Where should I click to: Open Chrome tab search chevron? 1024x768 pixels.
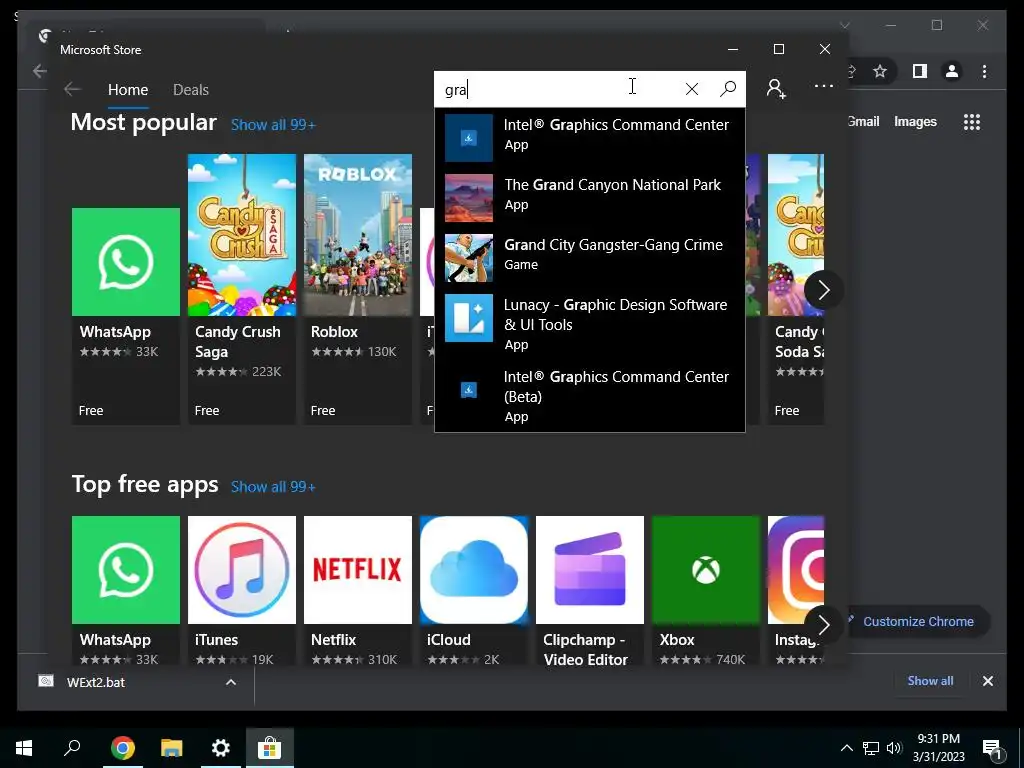844,25
